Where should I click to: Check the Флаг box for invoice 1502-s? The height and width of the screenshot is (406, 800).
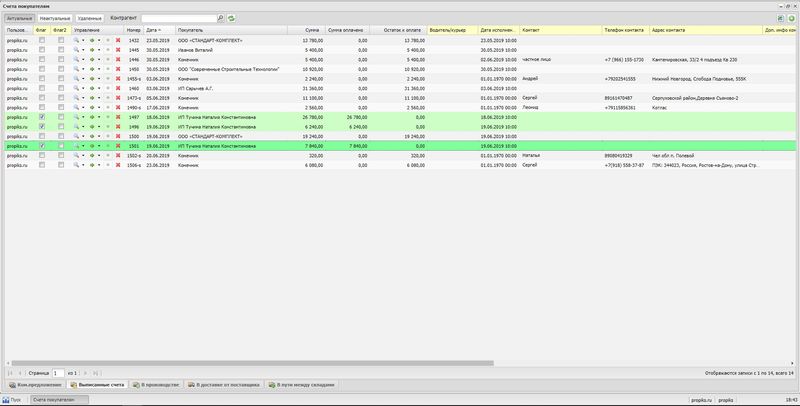click(42, 156)
